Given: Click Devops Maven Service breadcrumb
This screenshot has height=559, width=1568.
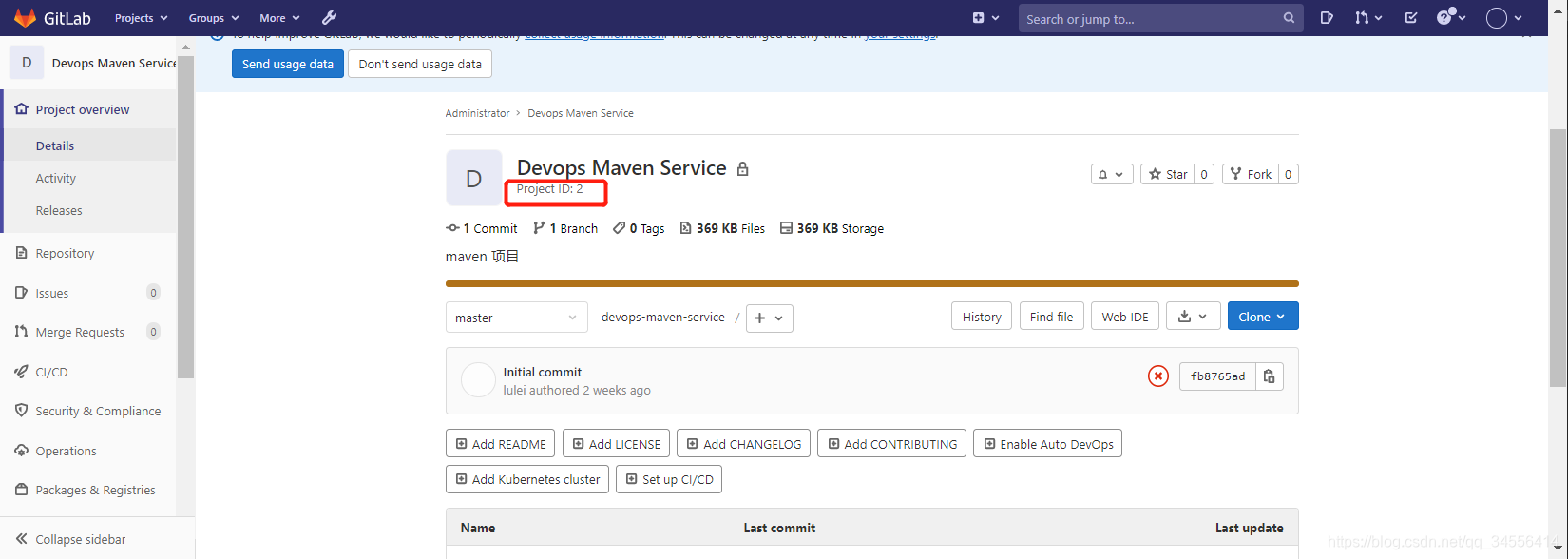Looking at the screenshot, I should [x=581, y=113].
